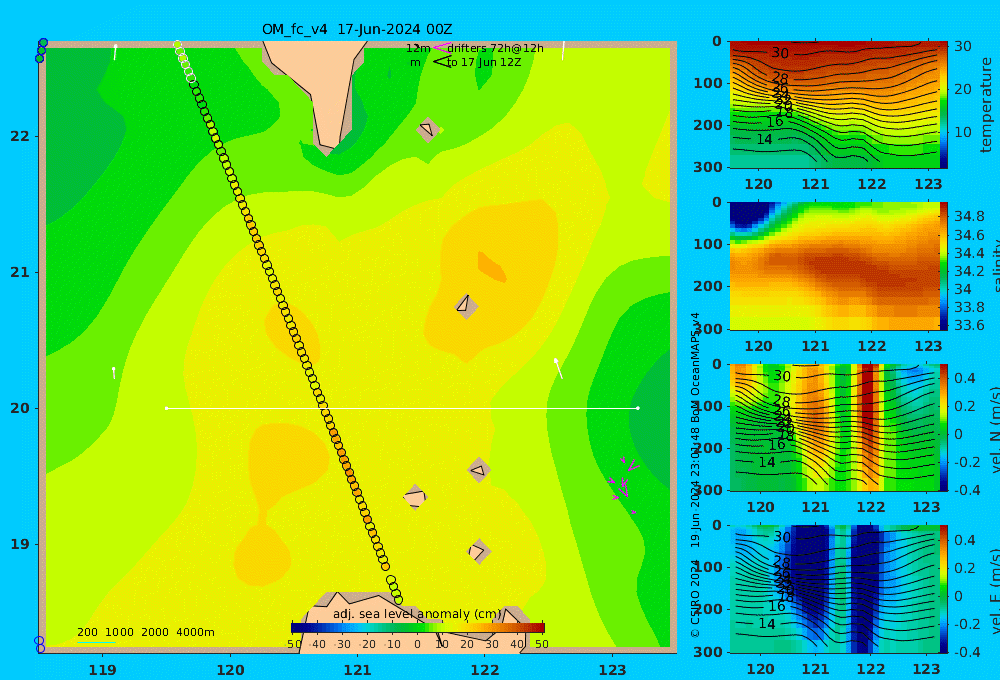Select 'adj. sea level anomaly (cm)' label

coord(417,614)
